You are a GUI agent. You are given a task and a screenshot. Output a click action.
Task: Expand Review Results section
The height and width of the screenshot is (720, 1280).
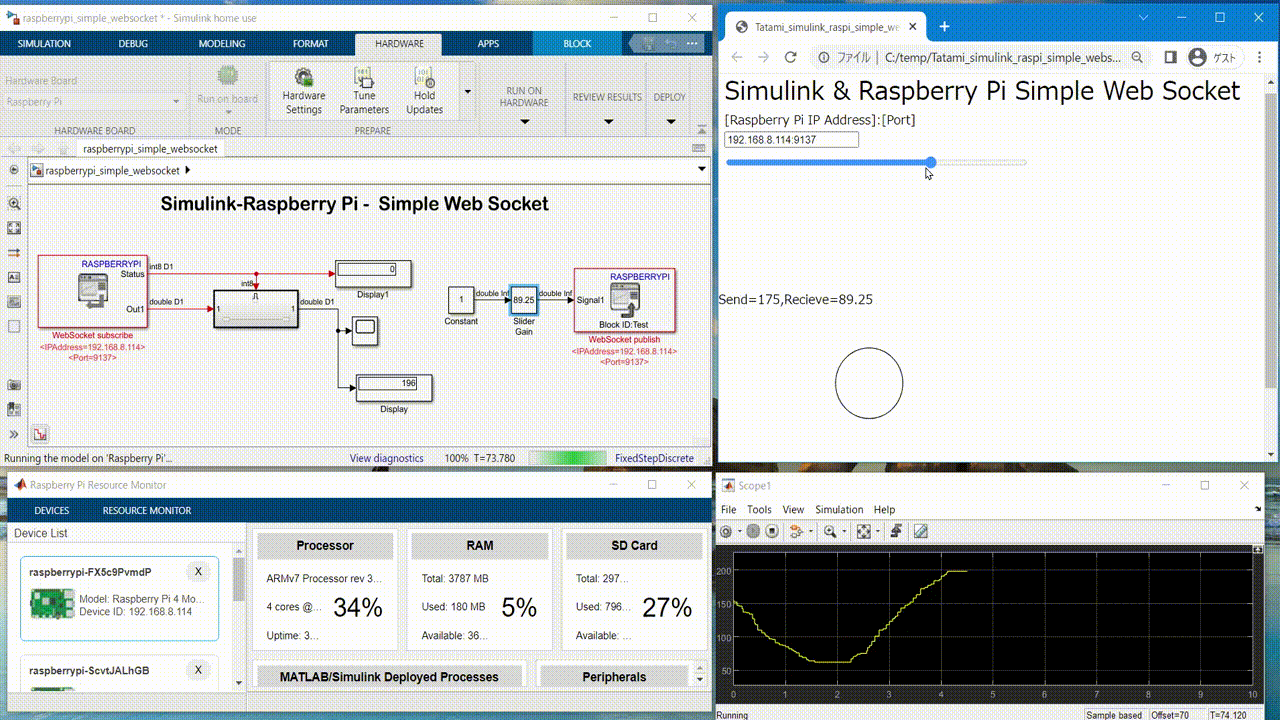click(x=608, y=122)
